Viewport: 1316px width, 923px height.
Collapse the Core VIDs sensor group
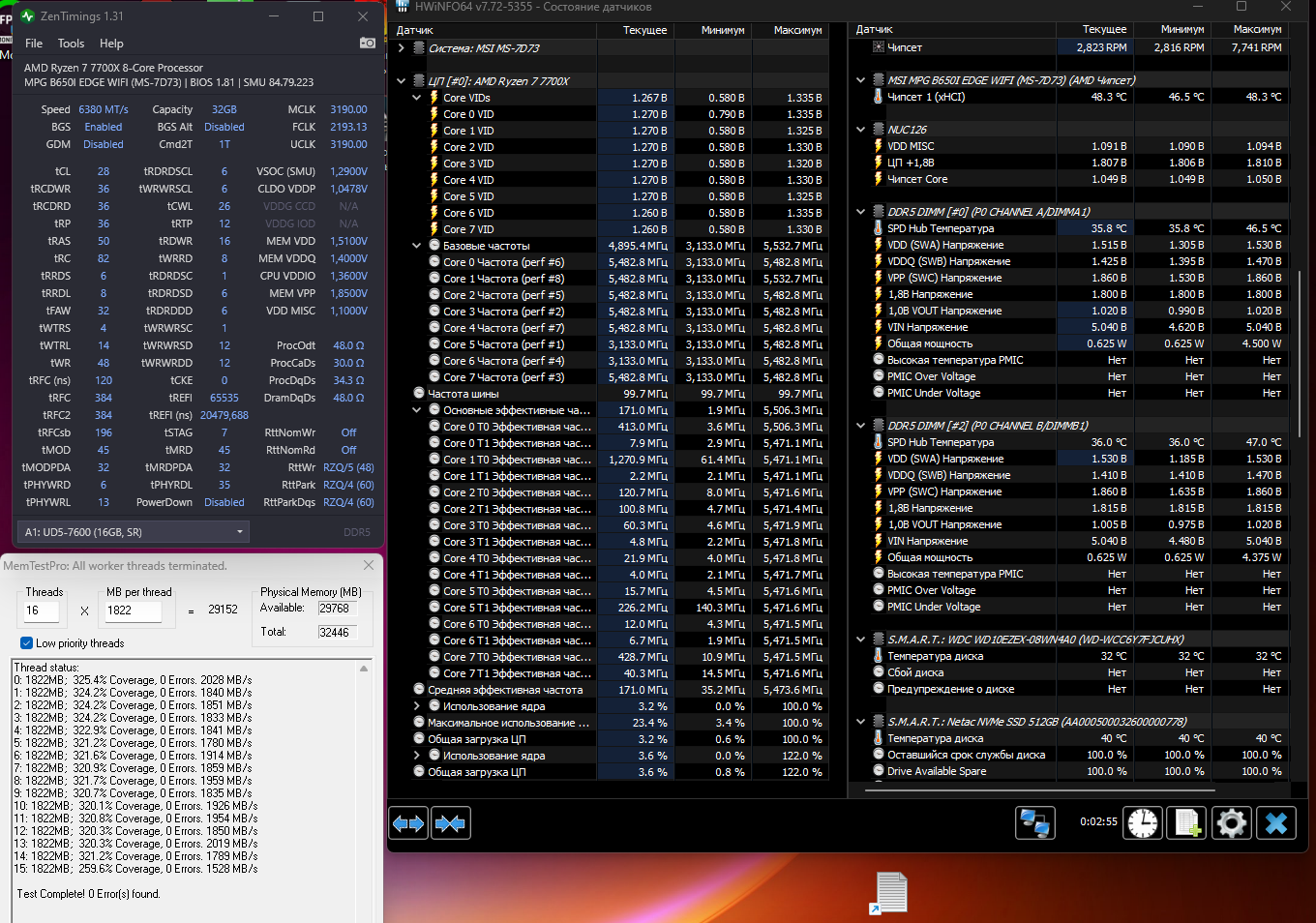[417, 98]
